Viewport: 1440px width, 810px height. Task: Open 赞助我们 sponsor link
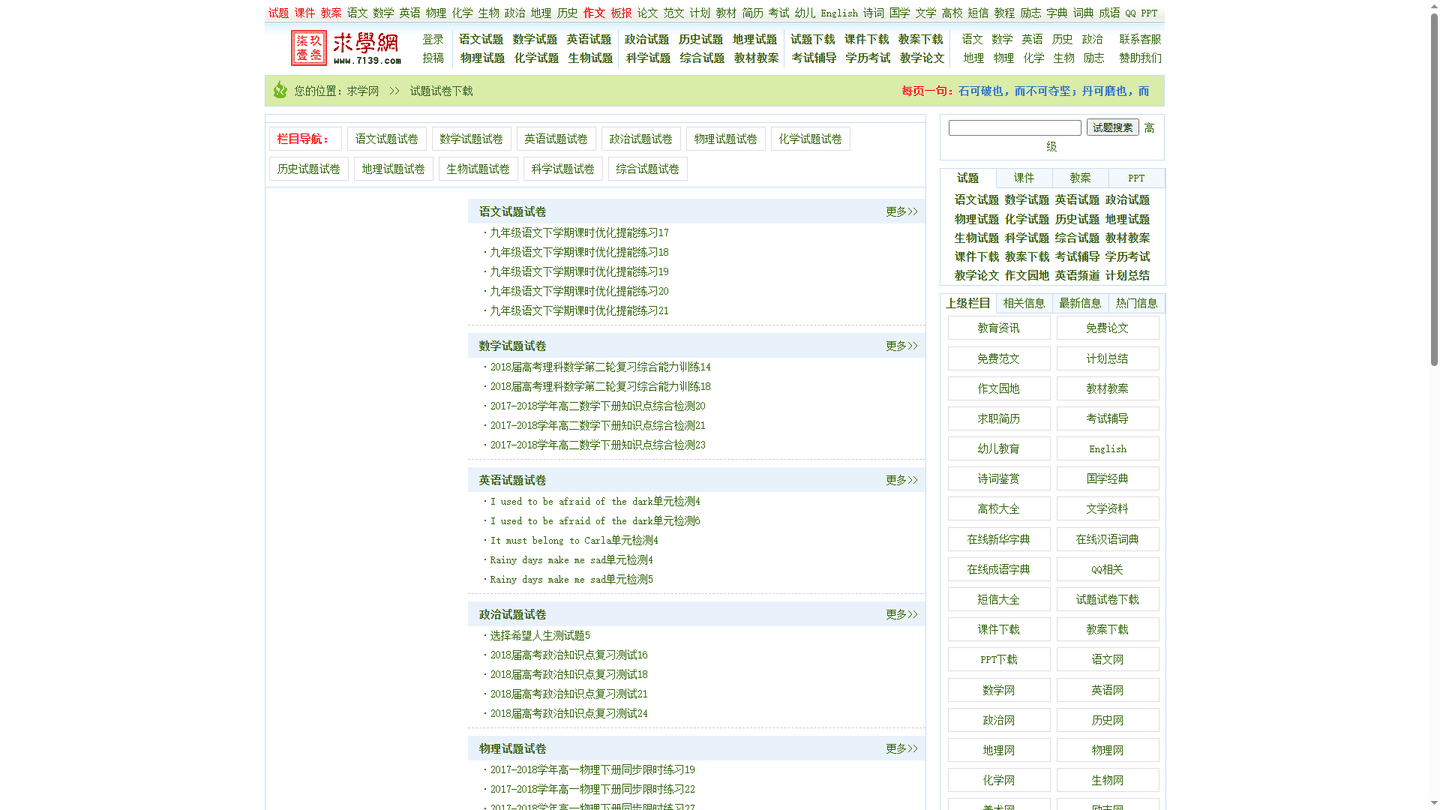click(x=1140, y=58)
